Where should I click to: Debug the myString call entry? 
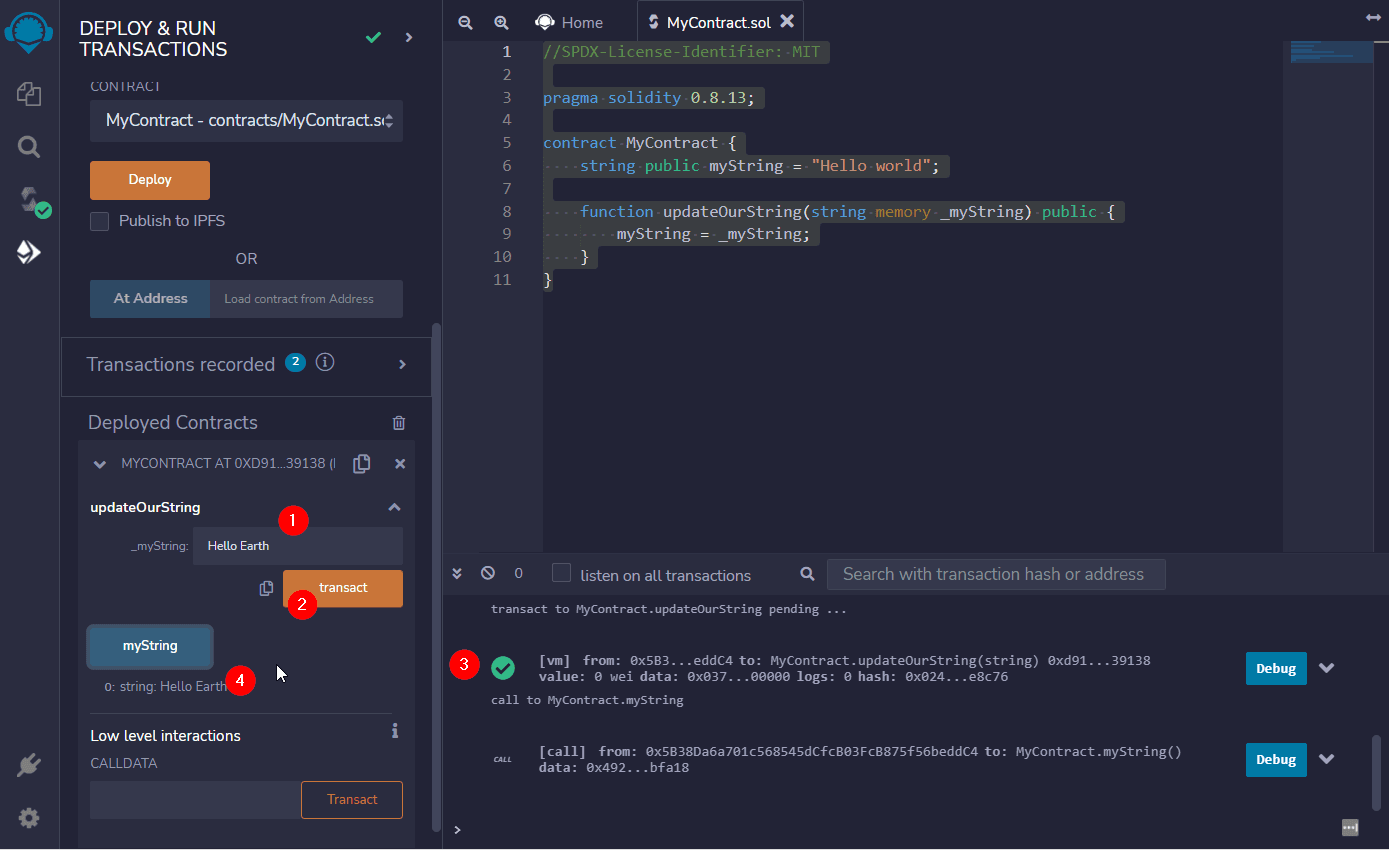(1276, 759)
